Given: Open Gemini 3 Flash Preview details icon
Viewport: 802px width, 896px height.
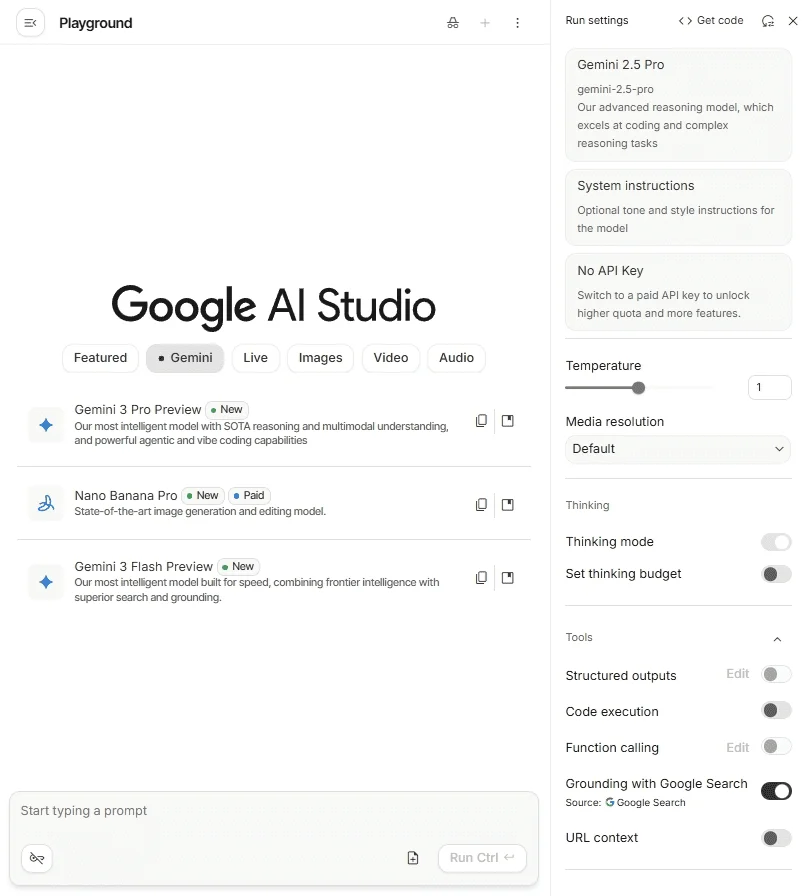Looking at the screenshot, I should (x=508, y=578).
